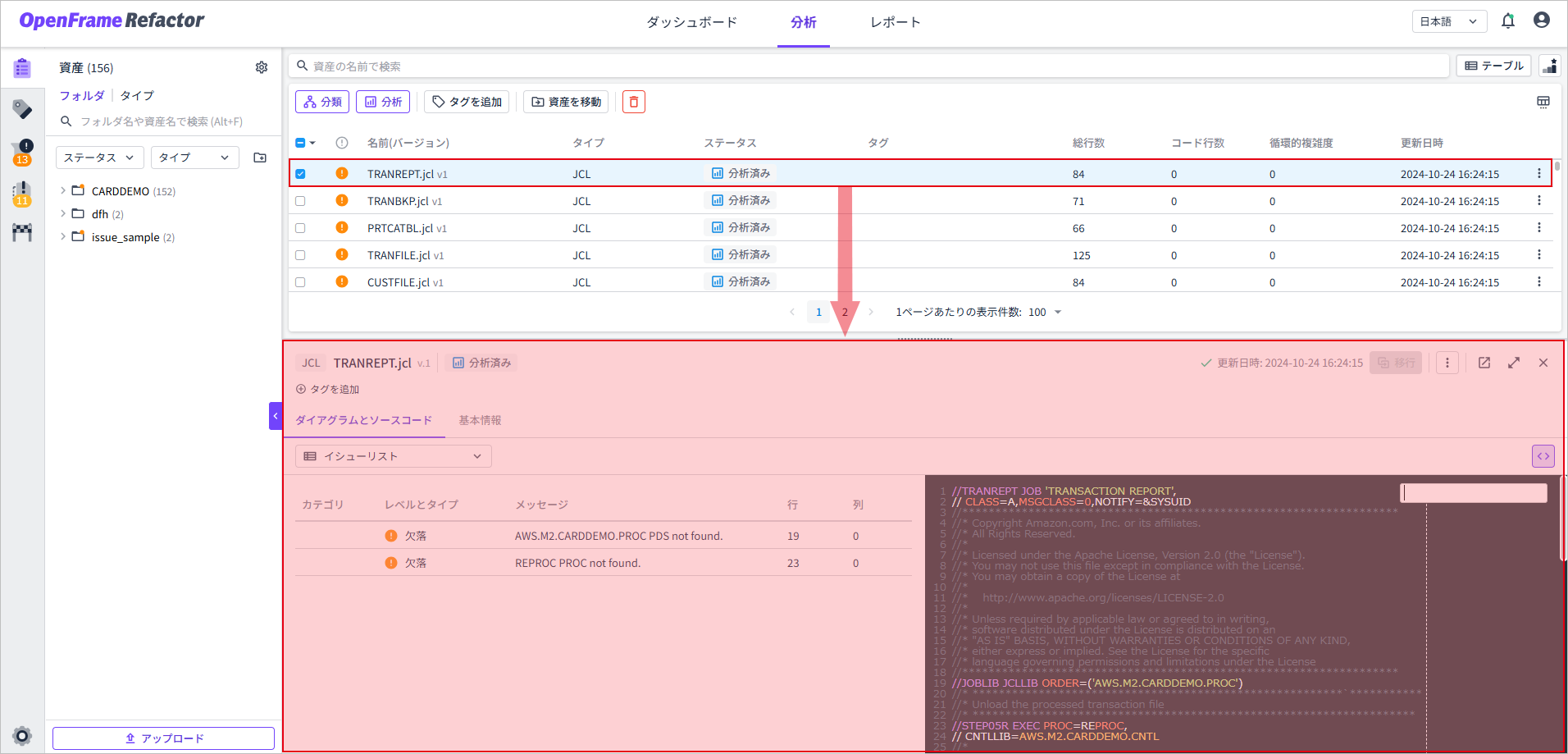Switch to フォルダ tab

pos(82,95)
